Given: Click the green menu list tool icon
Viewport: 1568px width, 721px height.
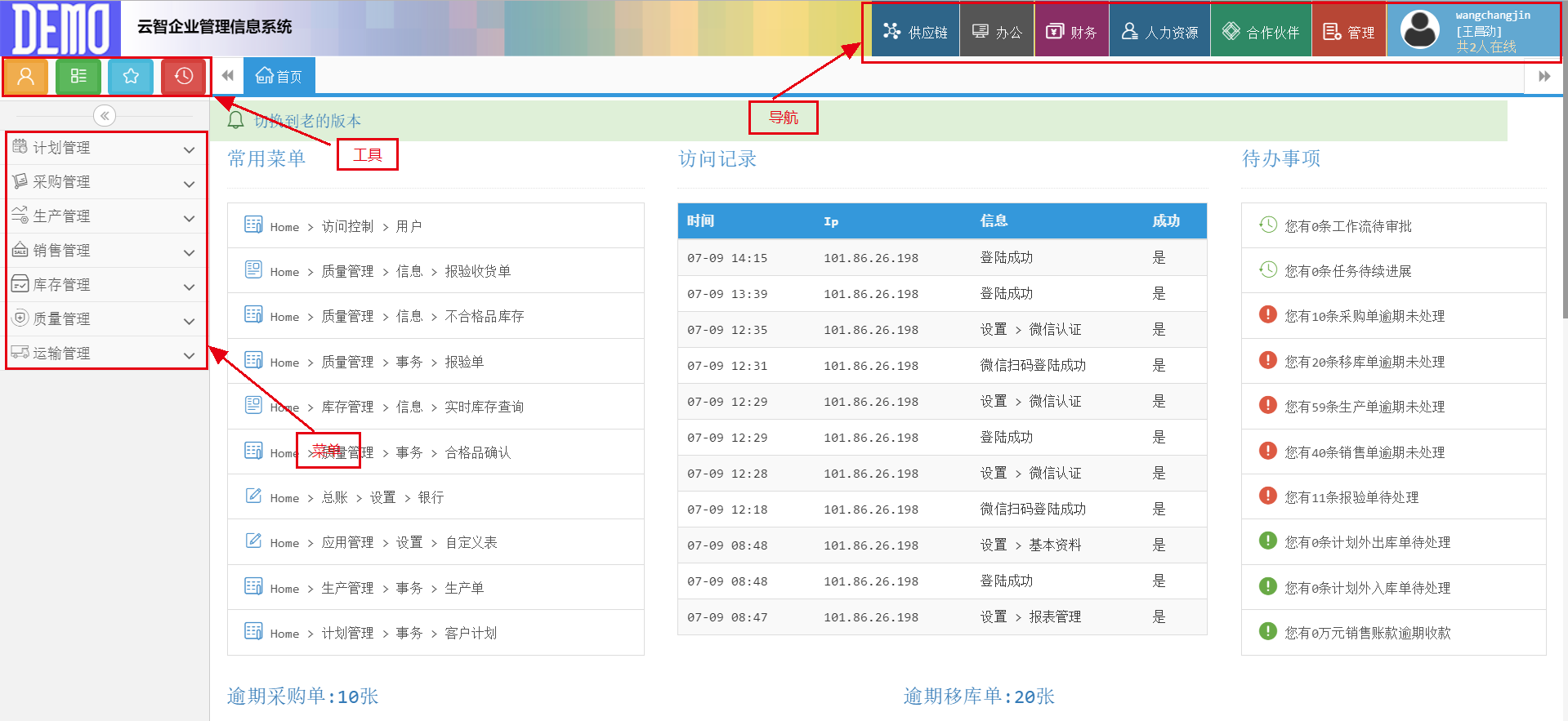Looking at the screenshot, I should [x=78, y=77].
